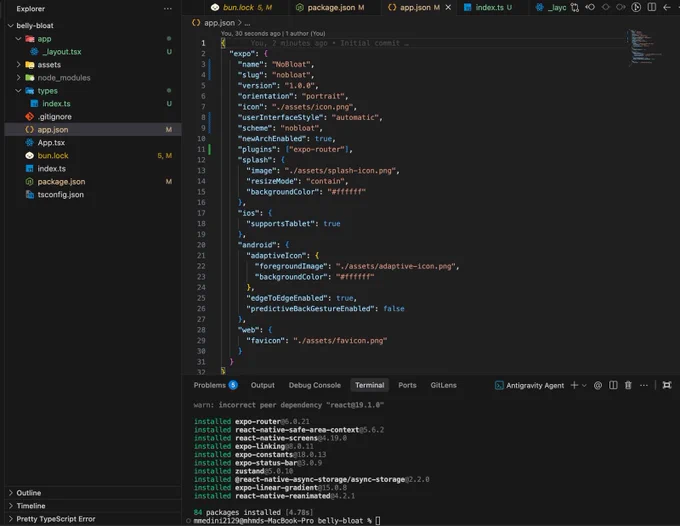The height and width of the screenshot is (526, 680).
Task: Collapse the app folder in Explorer
Action: pyautogui.click(x=18, y=39)
